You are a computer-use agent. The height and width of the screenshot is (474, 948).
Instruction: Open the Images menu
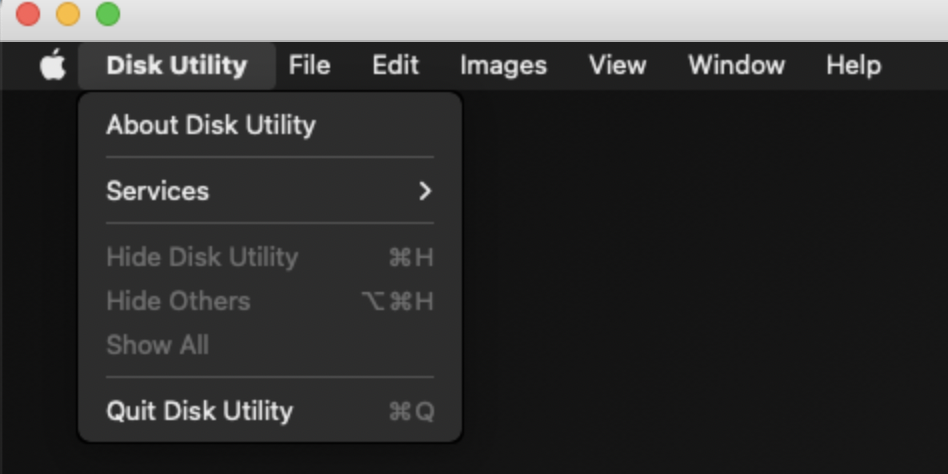click(x=503, y=66)
